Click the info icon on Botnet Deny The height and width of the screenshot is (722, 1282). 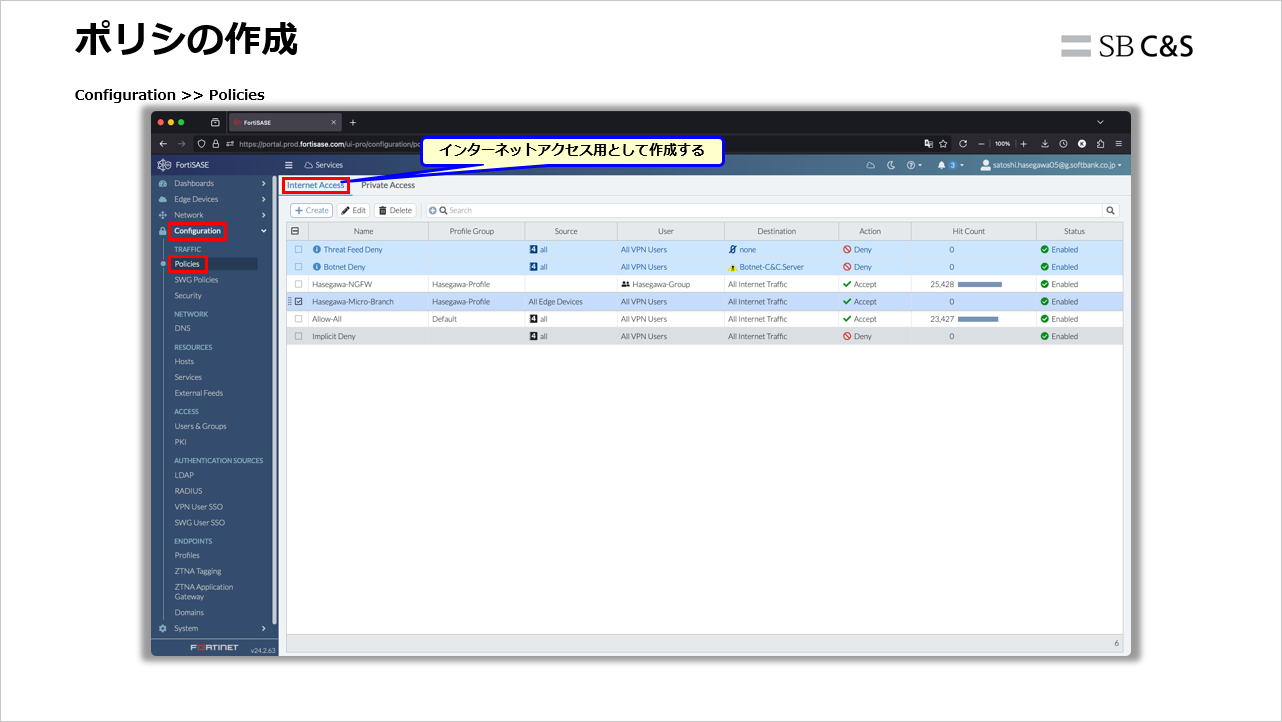pos(317,267)
